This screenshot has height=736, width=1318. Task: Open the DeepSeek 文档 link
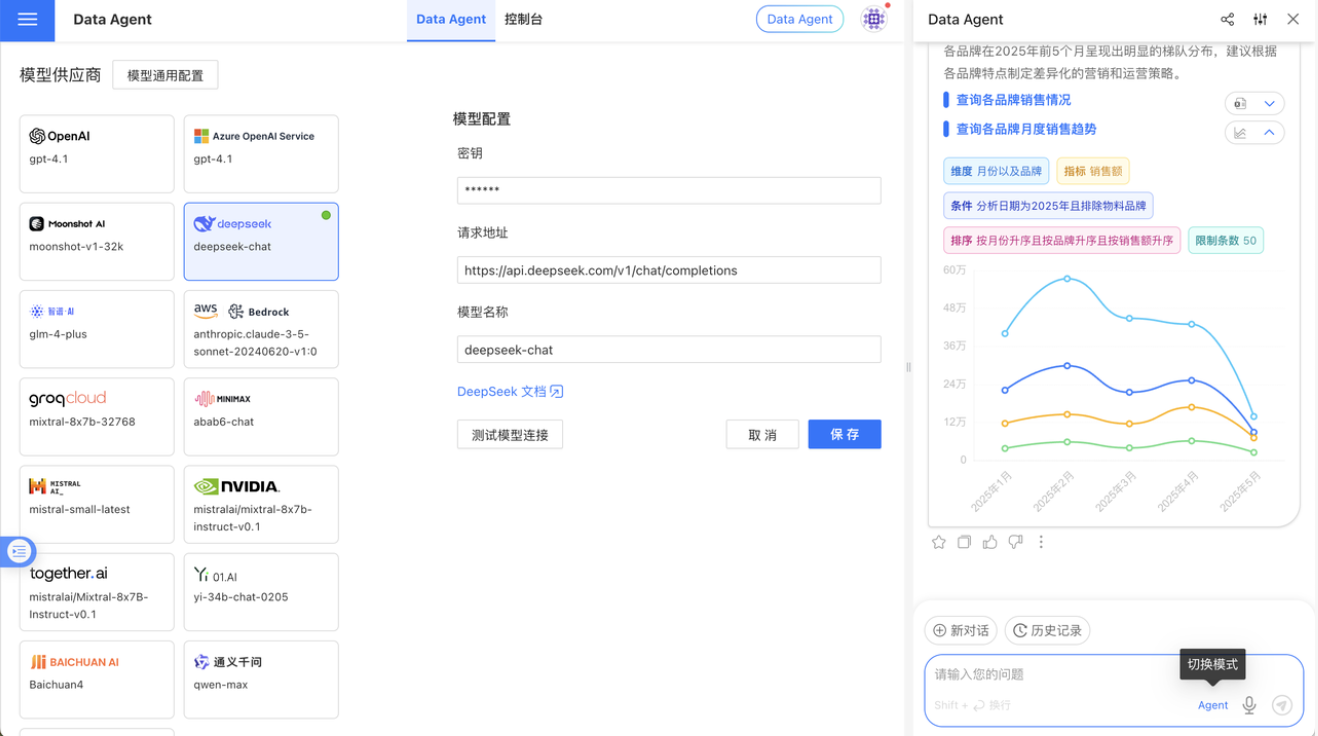tap(510, 391)
